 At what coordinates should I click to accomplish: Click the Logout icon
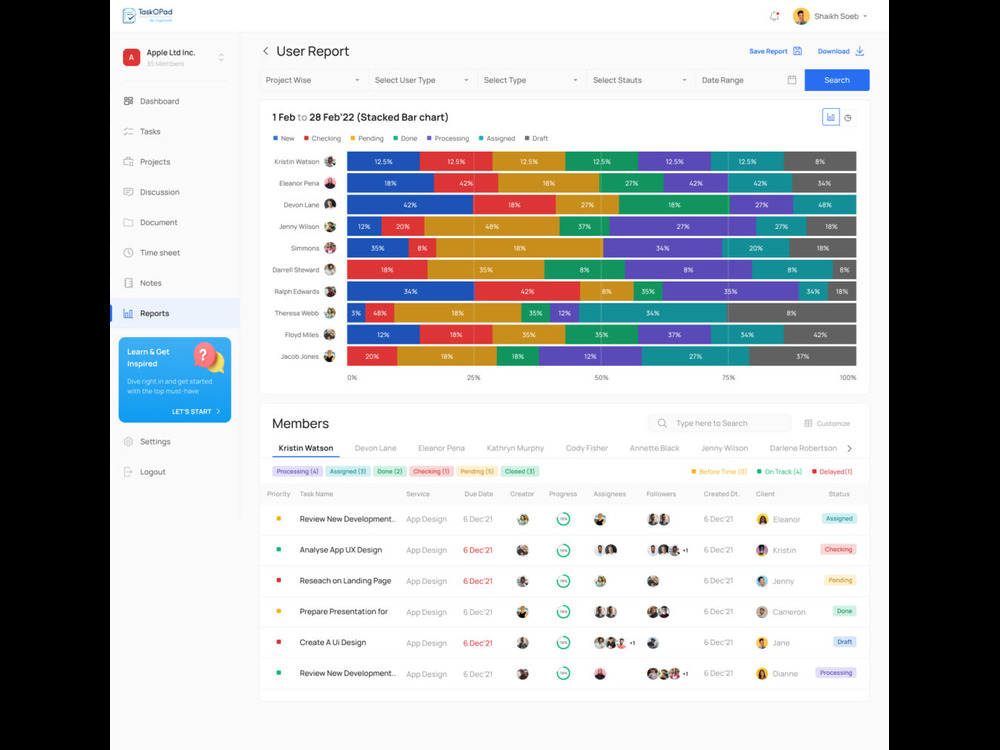pos(128,472)
